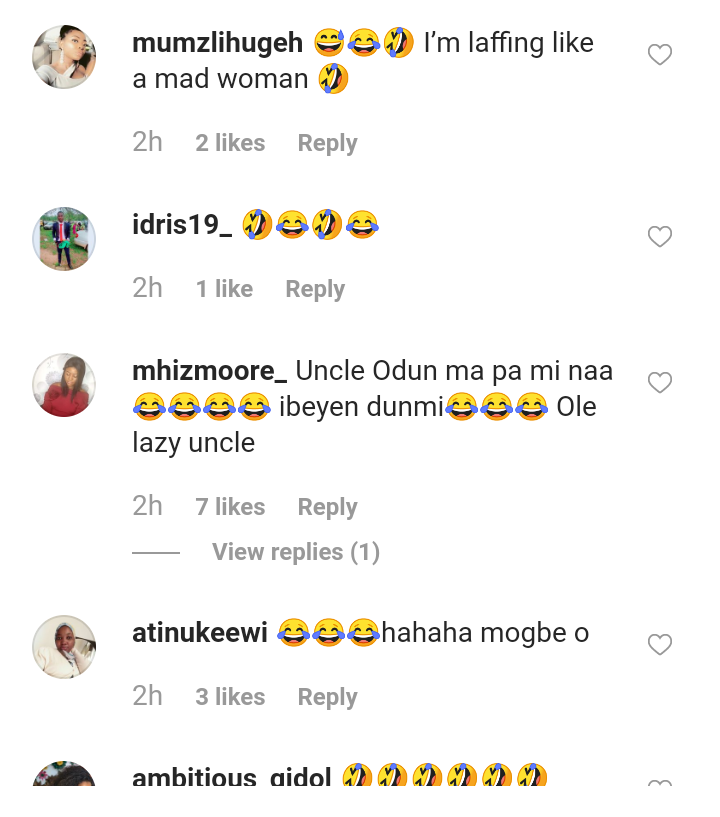Open atinukeewi's profile avatar
Screen dimensions: 720x817
click(x=64, y=647)
